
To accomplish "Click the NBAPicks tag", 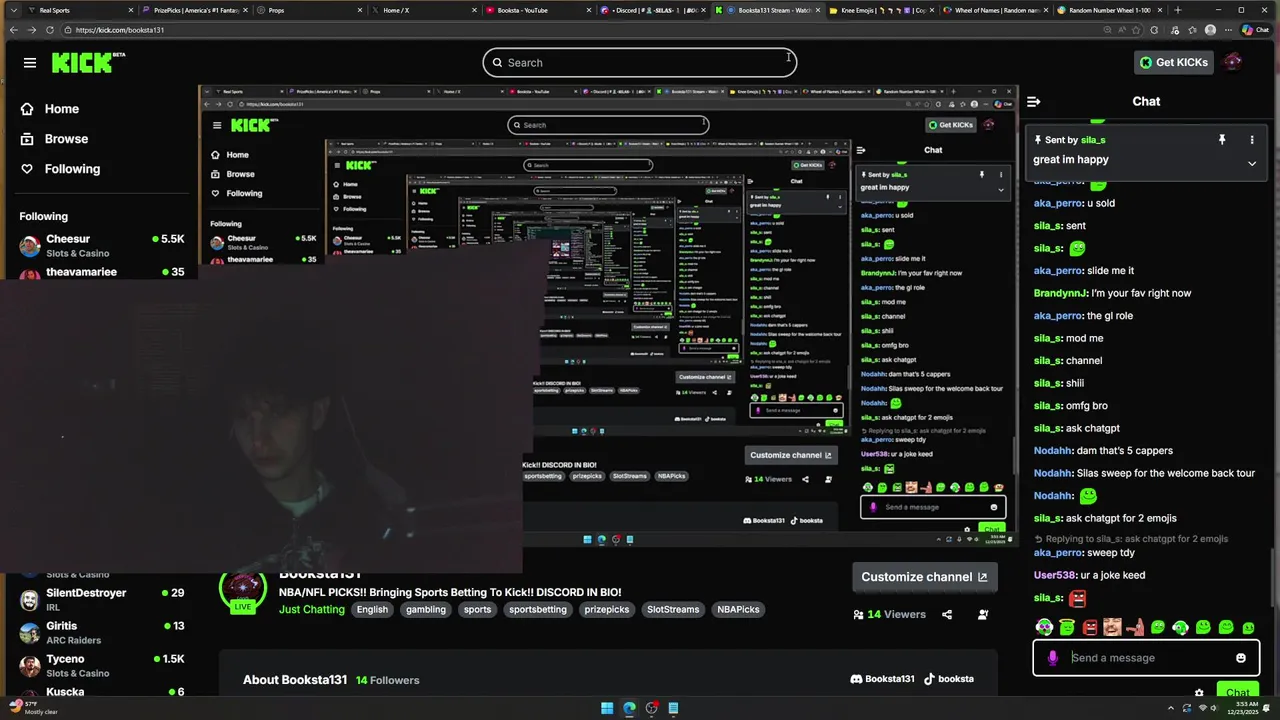I will [x=738, y=609].
